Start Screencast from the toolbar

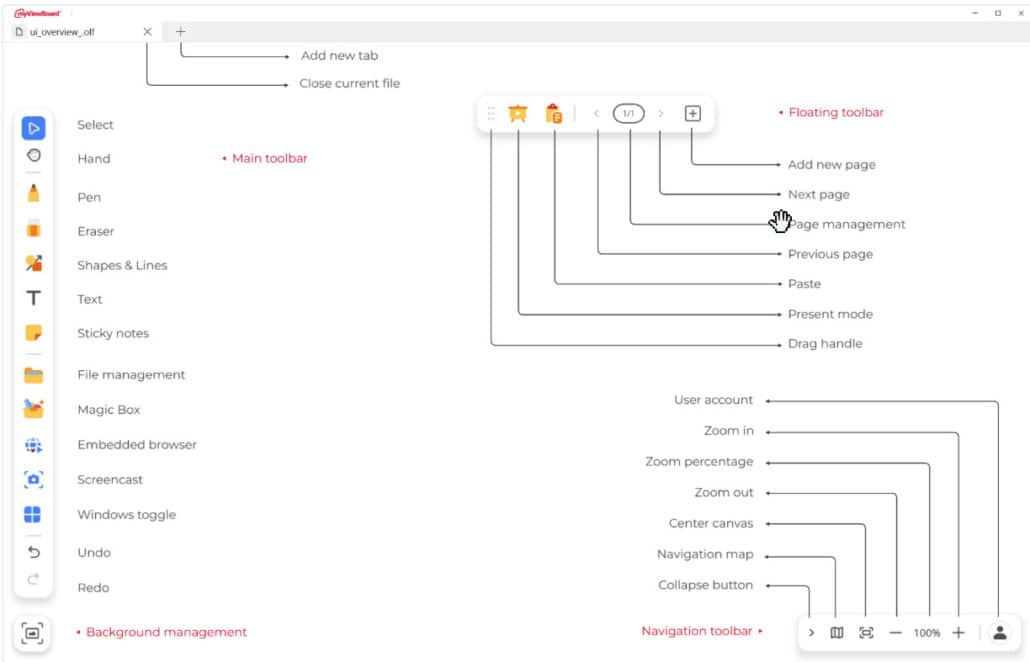point(33,480)
